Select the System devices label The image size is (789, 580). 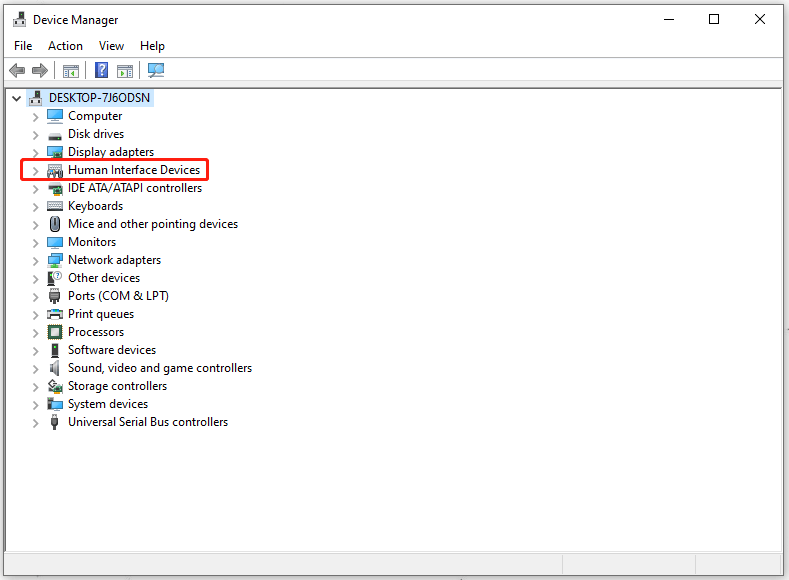pyautogui.click(x=108, y=404)
